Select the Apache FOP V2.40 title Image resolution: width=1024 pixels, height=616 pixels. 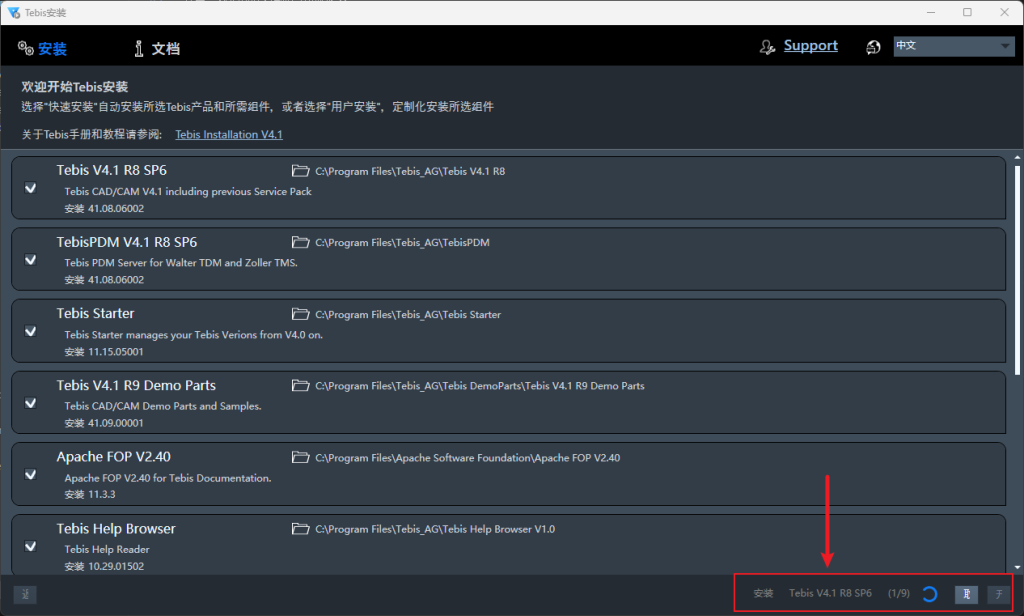click(x=114, y=457)
